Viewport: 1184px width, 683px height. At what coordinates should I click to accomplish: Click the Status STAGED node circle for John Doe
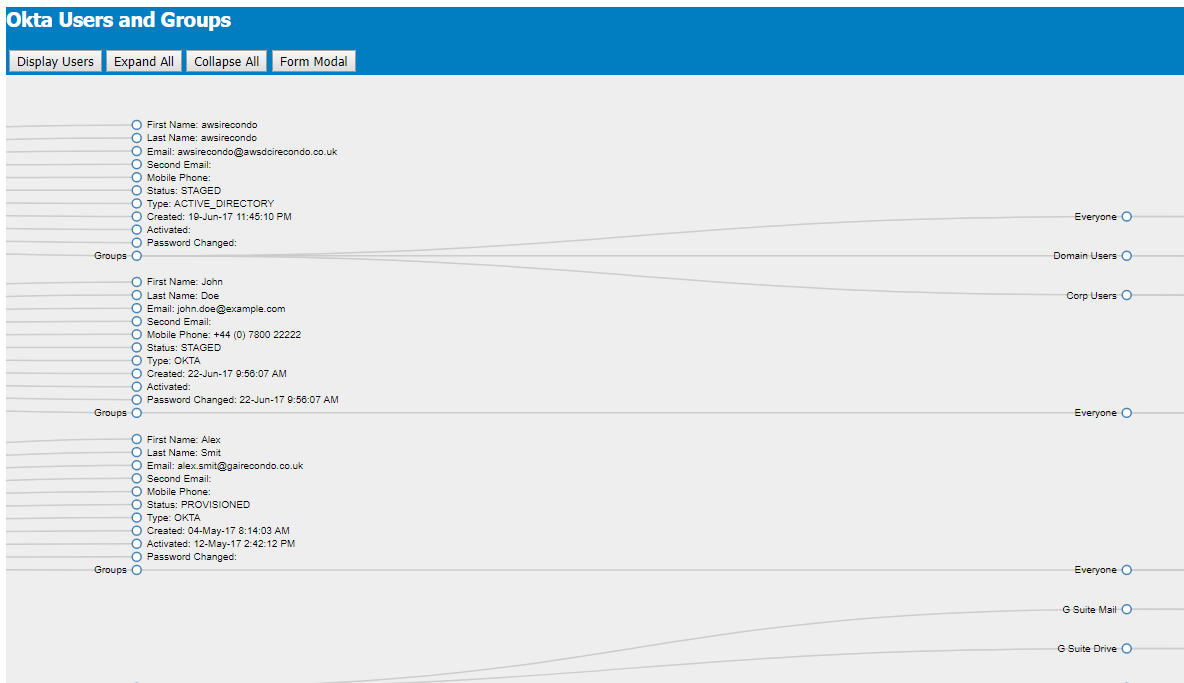[x=136, y=347]
